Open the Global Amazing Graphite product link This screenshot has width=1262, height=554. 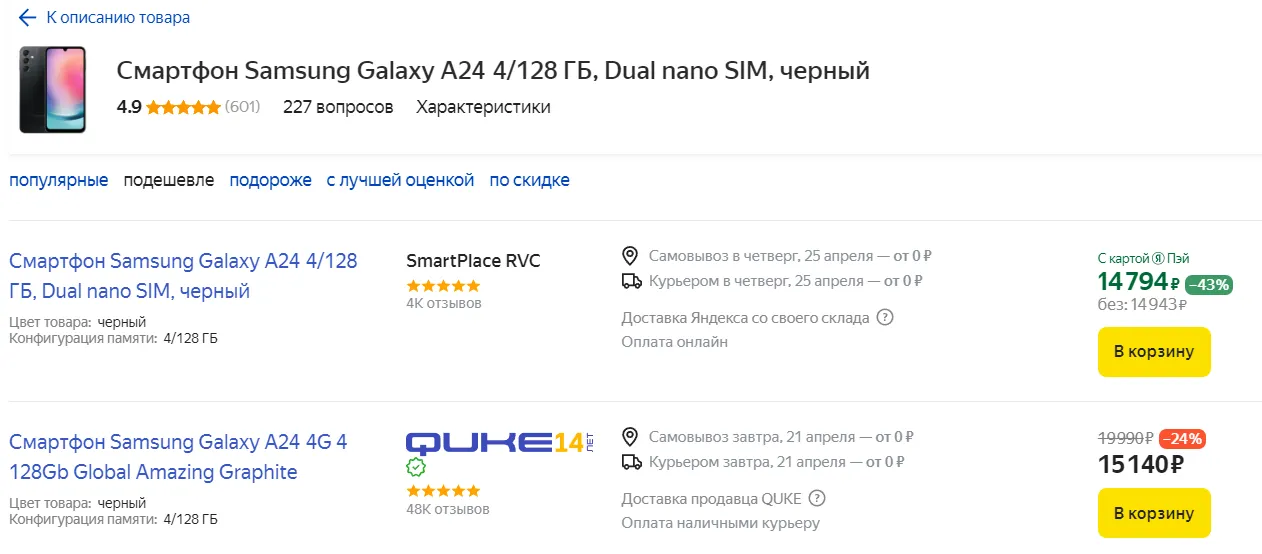point(178,457)
